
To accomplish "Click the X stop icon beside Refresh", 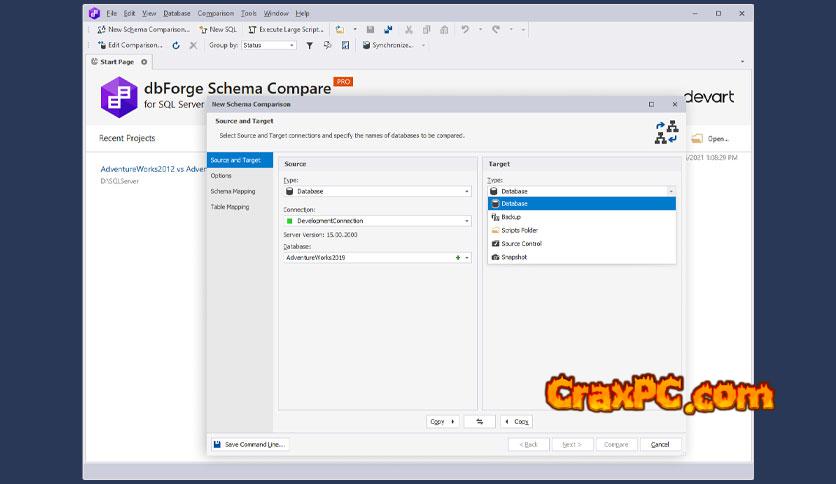I will pos(193,45).
